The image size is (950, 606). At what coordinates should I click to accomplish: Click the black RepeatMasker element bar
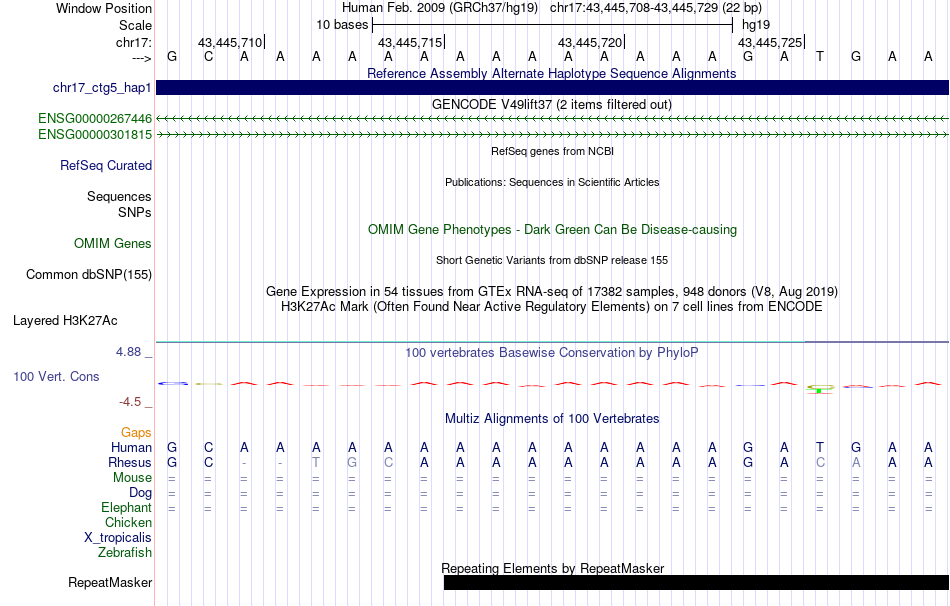coord(696,582)
